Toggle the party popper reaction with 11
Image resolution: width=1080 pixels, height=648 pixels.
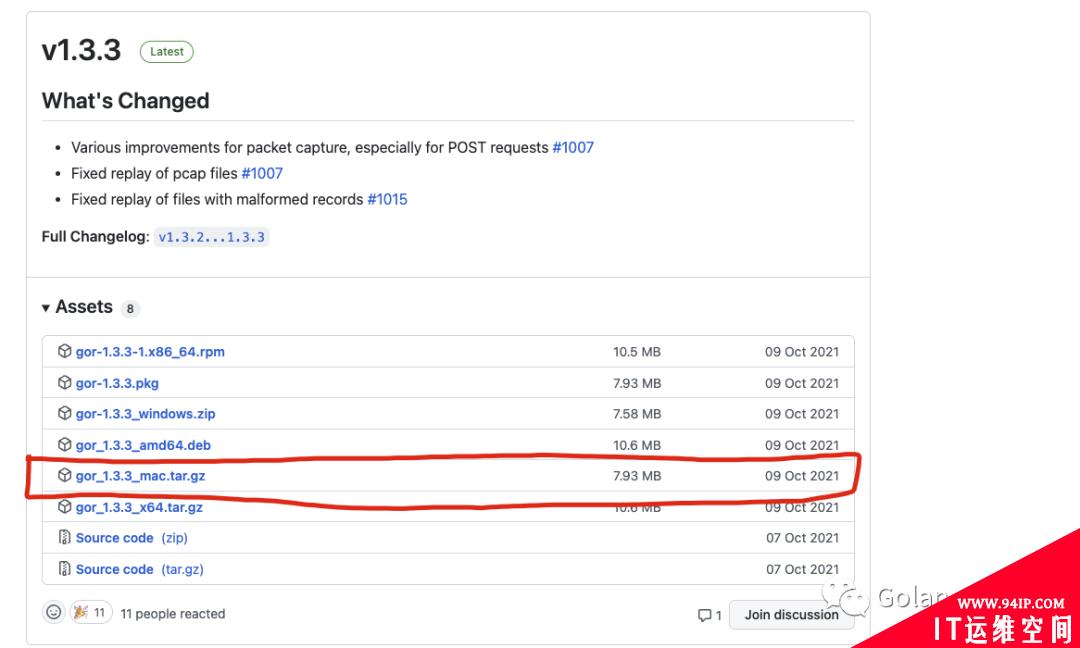click(x=91, y=612)
